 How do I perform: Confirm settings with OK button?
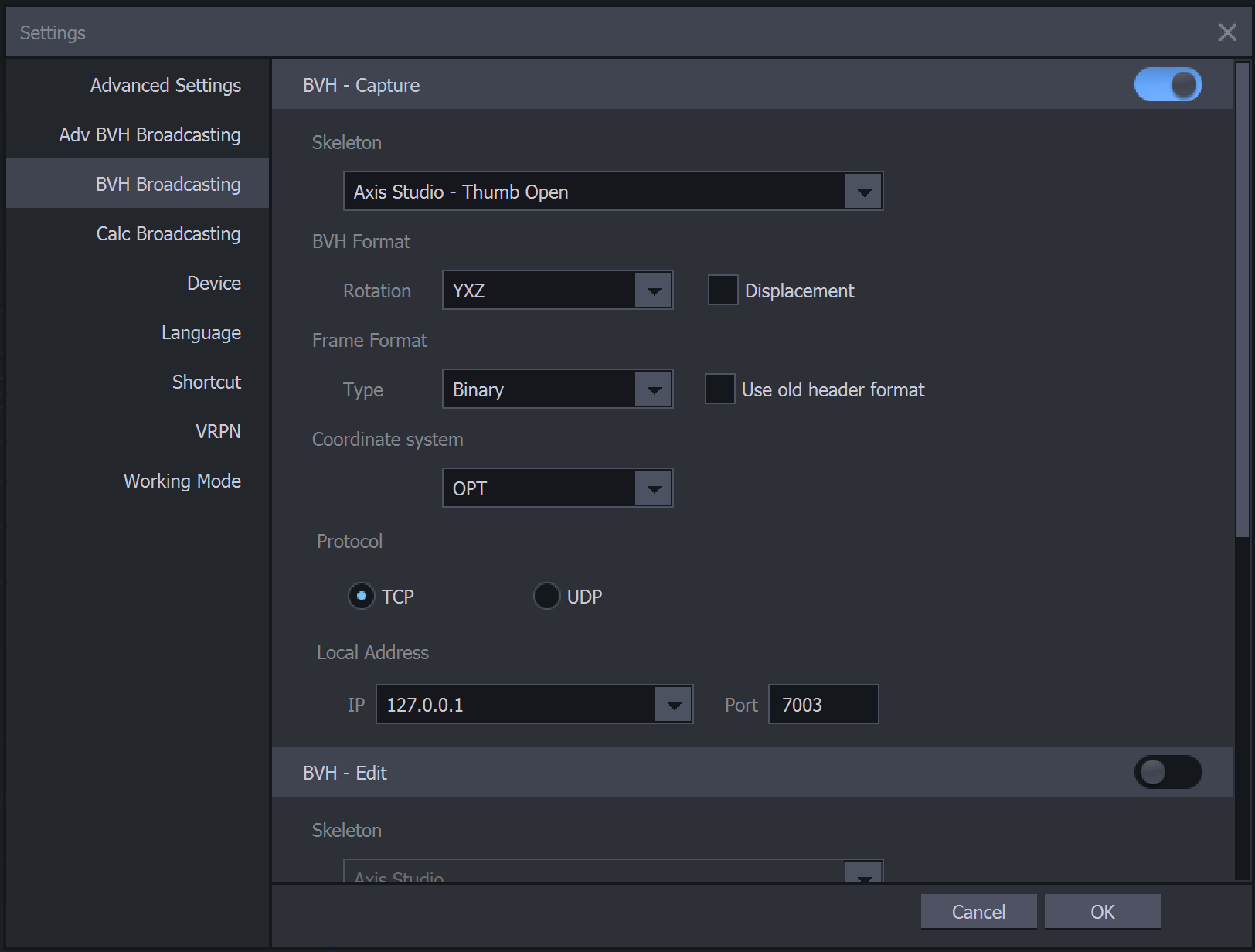point(1103,912)
